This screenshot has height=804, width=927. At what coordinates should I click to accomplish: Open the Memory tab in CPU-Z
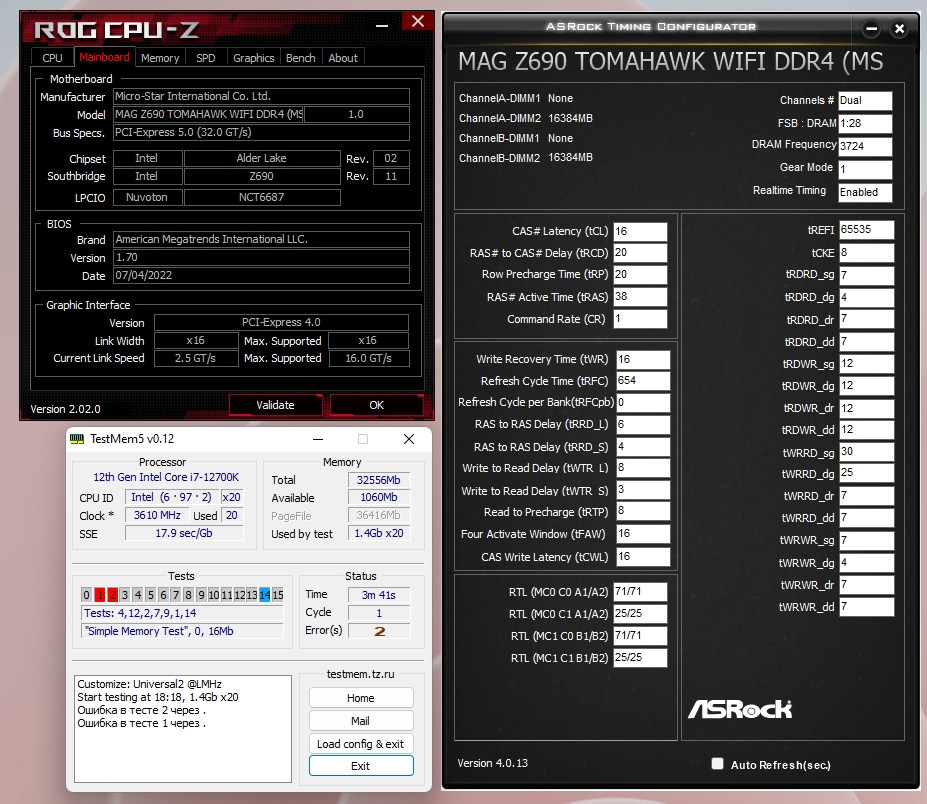pyautogui.click(x=160, y=58)
